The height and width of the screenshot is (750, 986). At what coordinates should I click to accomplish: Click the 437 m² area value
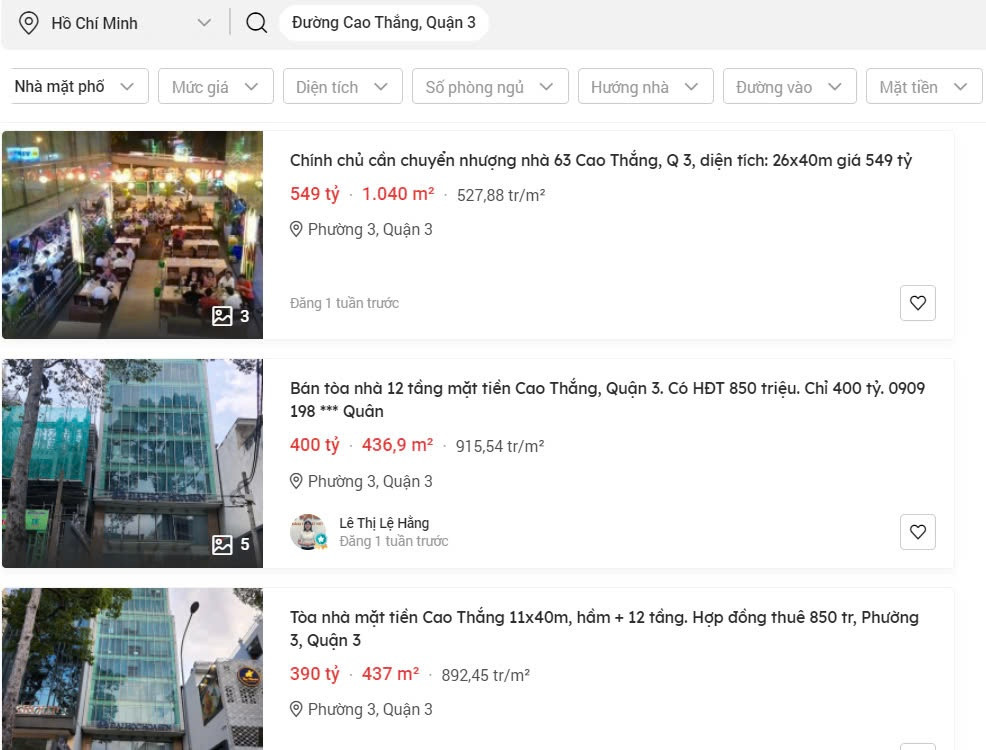pyautogui.click(x=391, y=674)
